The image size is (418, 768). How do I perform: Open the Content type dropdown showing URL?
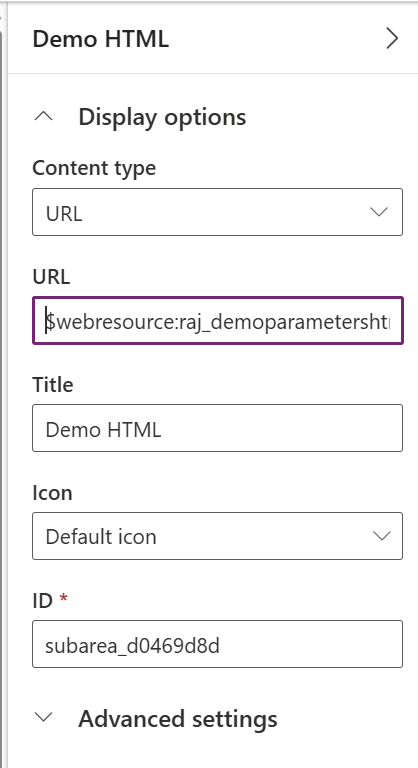point(218,212)
